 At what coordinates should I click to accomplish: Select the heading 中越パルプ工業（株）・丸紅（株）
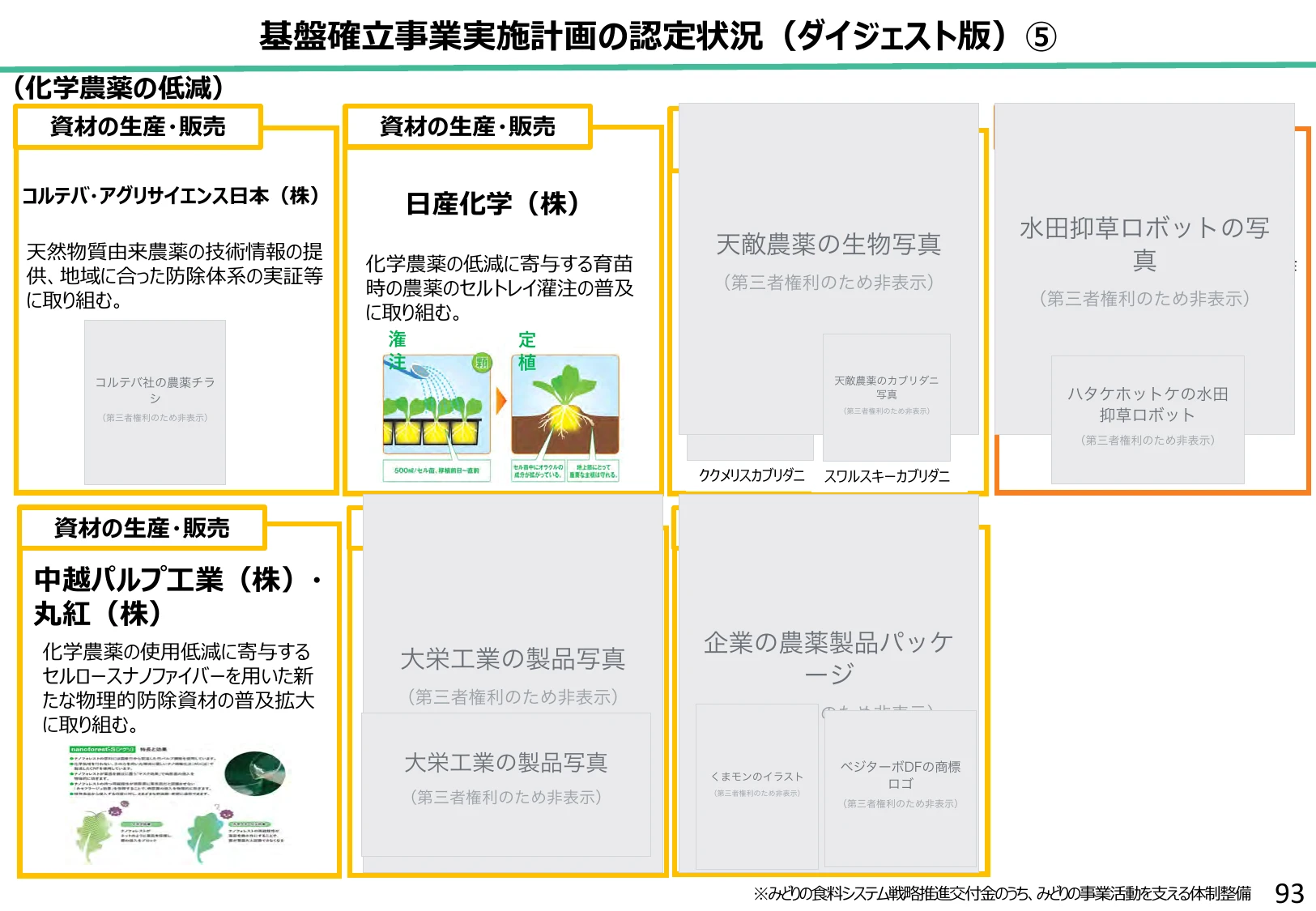pyautogui.click(x=178, y=596)
